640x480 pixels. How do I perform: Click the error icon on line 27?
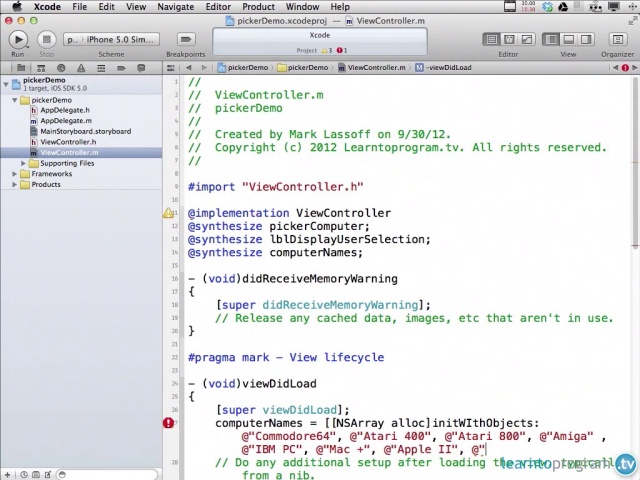click(x=168, y=423)
